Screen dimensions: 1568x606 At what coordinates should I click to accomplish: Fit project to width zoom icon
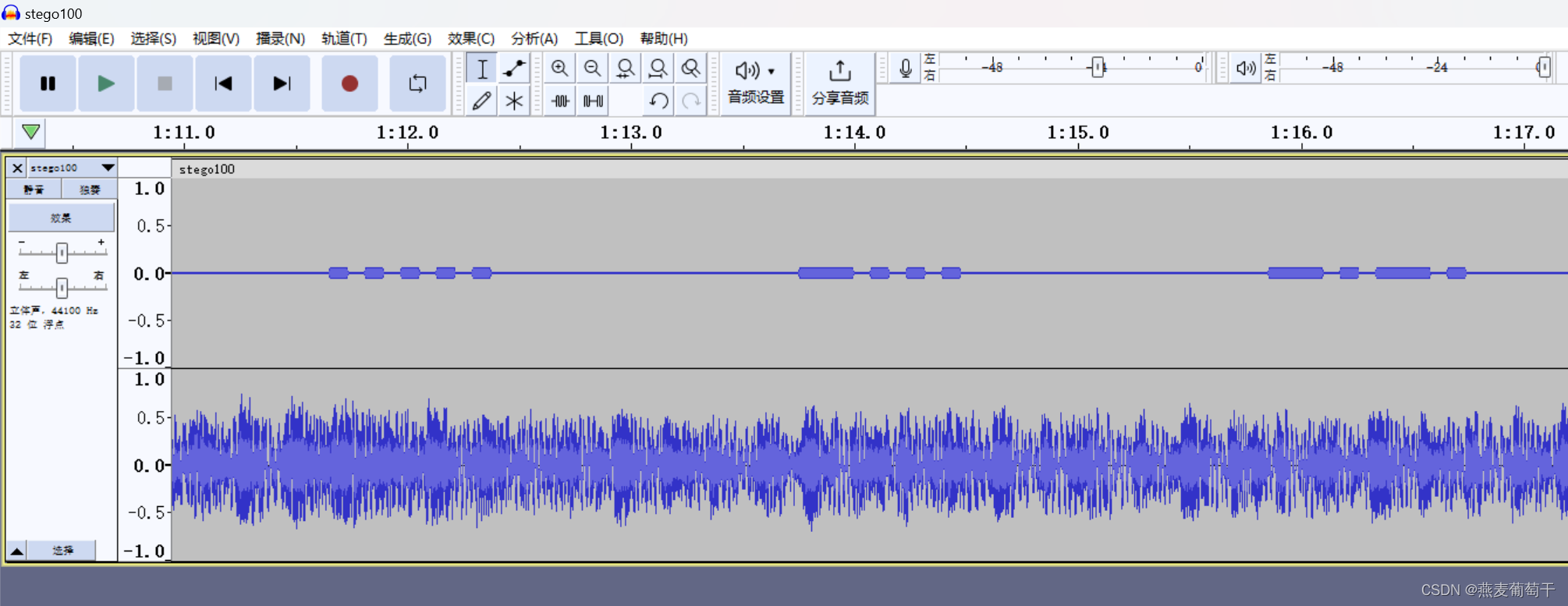coord(658,69)
